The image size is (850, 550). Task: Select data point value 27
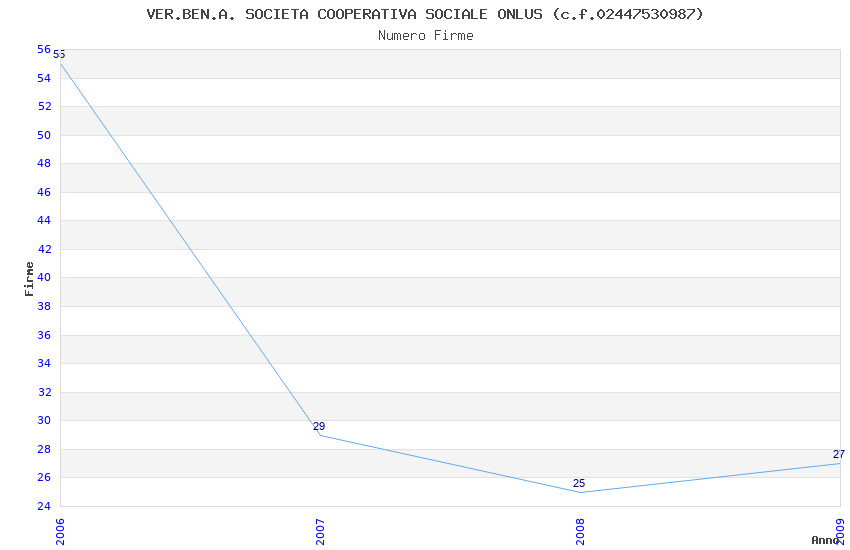tap(839, 454)
